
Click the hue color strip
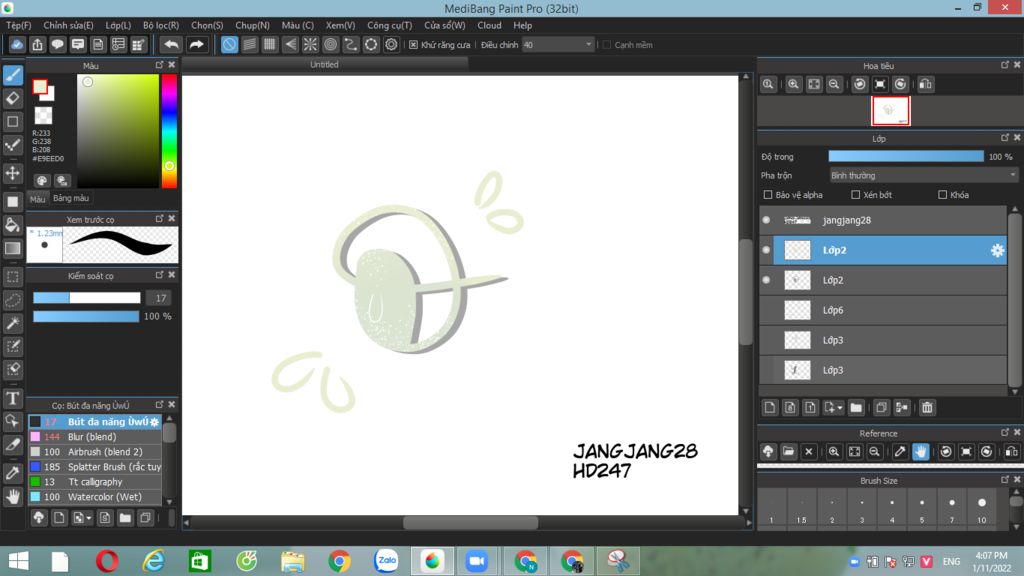click(169, 131)
